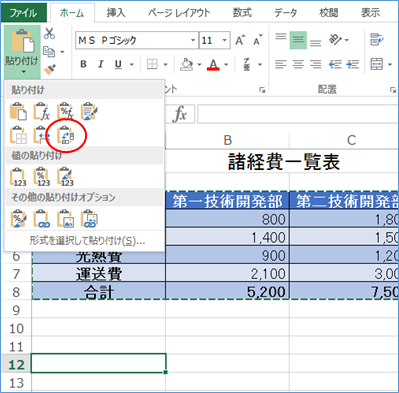The width and height of the screenshot is (399, 393).
Task: Choose the No Borders paste icon
Action: (18, 135)
